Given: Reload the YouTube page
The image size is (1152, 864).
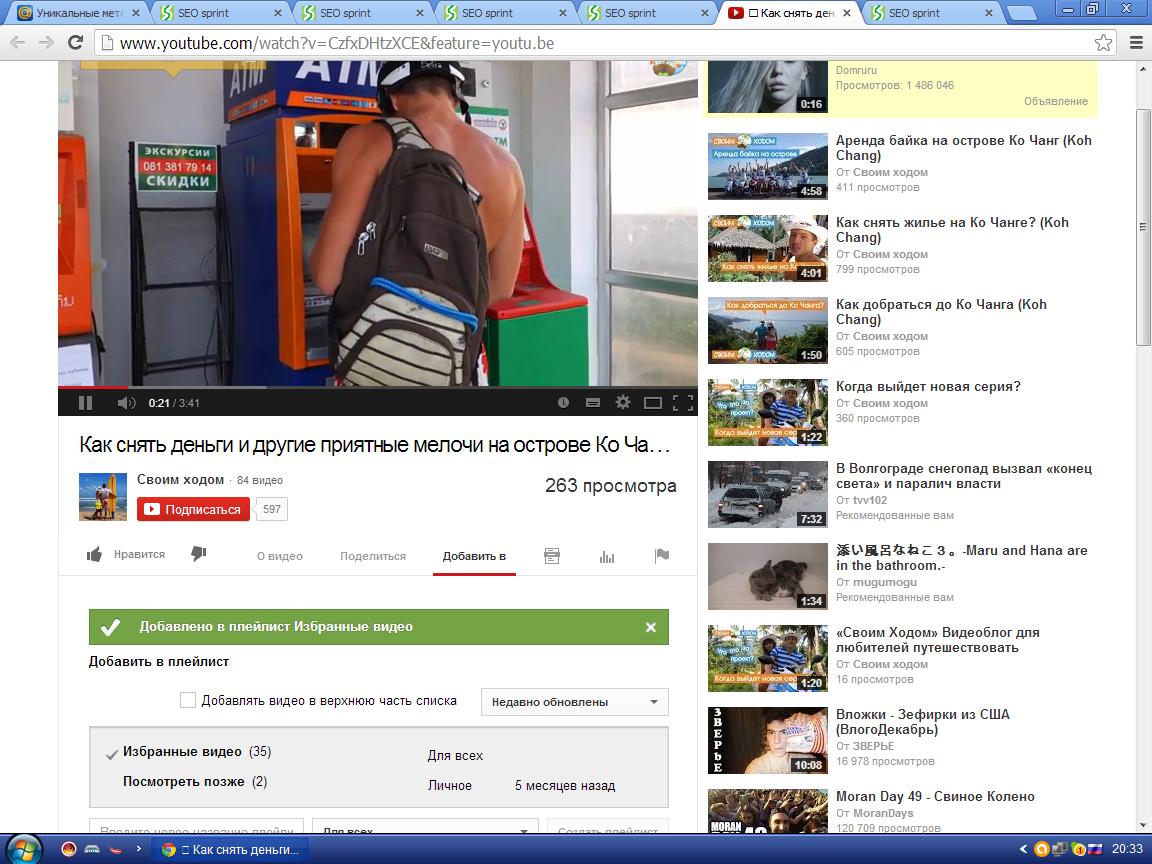Looking at the screenshot, I should [75, 43].
